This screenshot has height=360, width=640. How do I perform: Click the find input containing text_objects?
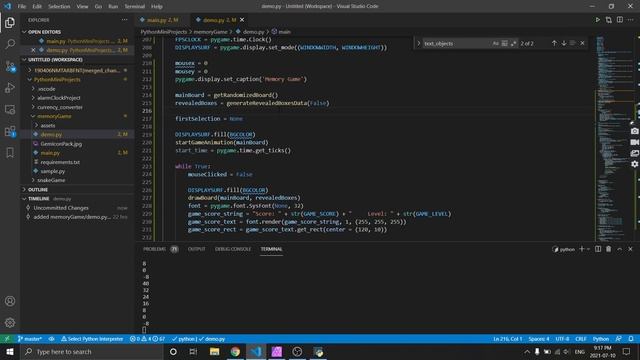(x=456, y=43)
